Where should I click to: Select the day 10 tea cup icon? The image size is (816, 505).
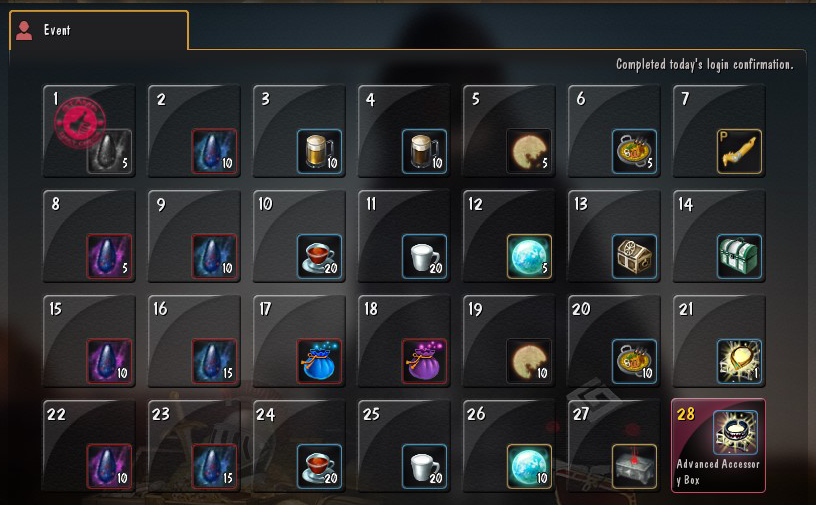click(320, 256)
